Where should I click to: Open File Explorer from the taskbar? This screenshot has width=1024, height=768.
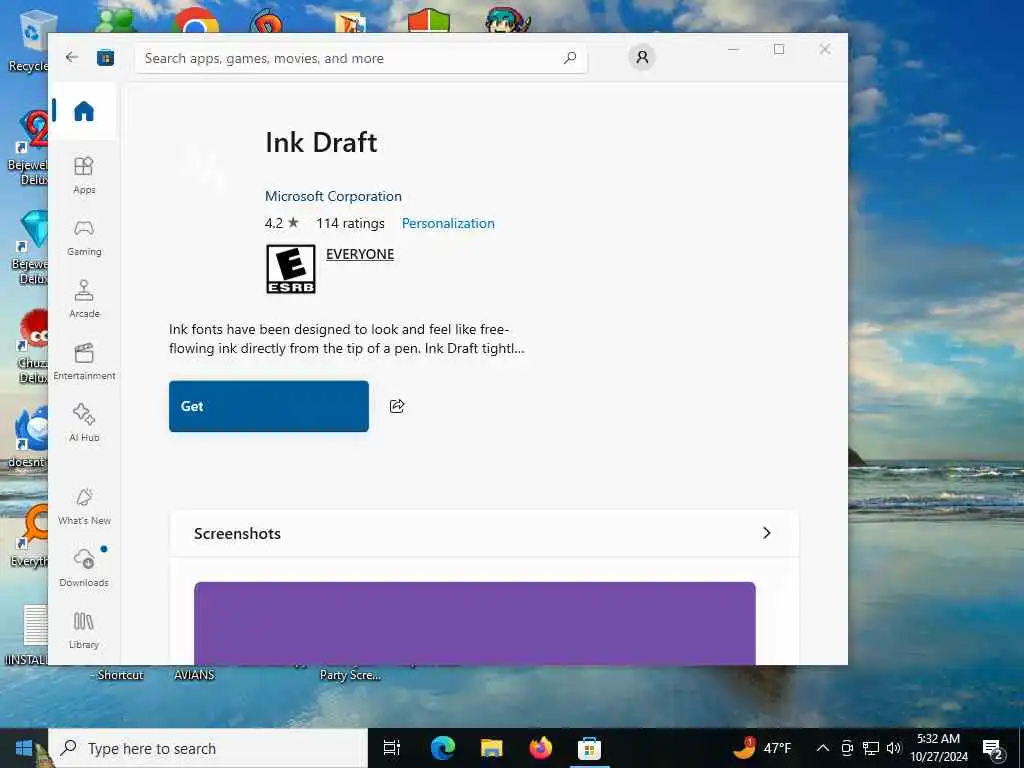click(x=491, y=748)
